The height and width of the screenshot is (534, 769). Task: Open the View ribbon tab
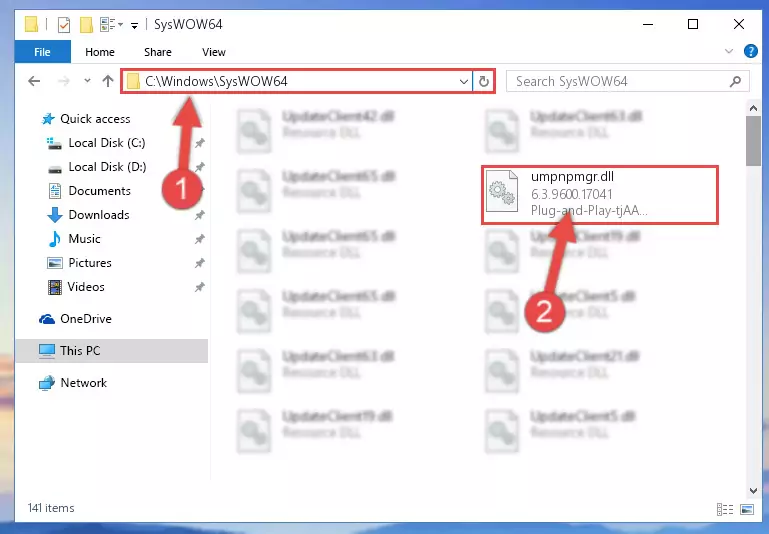pyautogui.click(x=213, y=51)
